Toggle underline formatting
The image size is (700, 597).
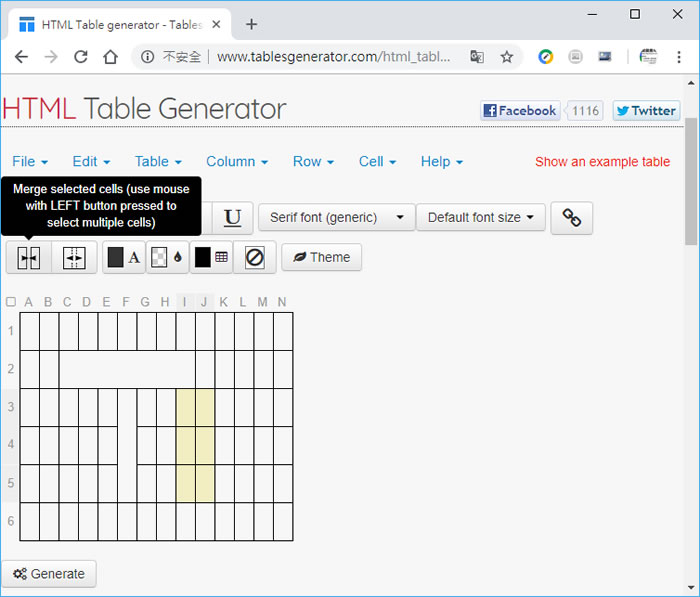coord(233,218)
